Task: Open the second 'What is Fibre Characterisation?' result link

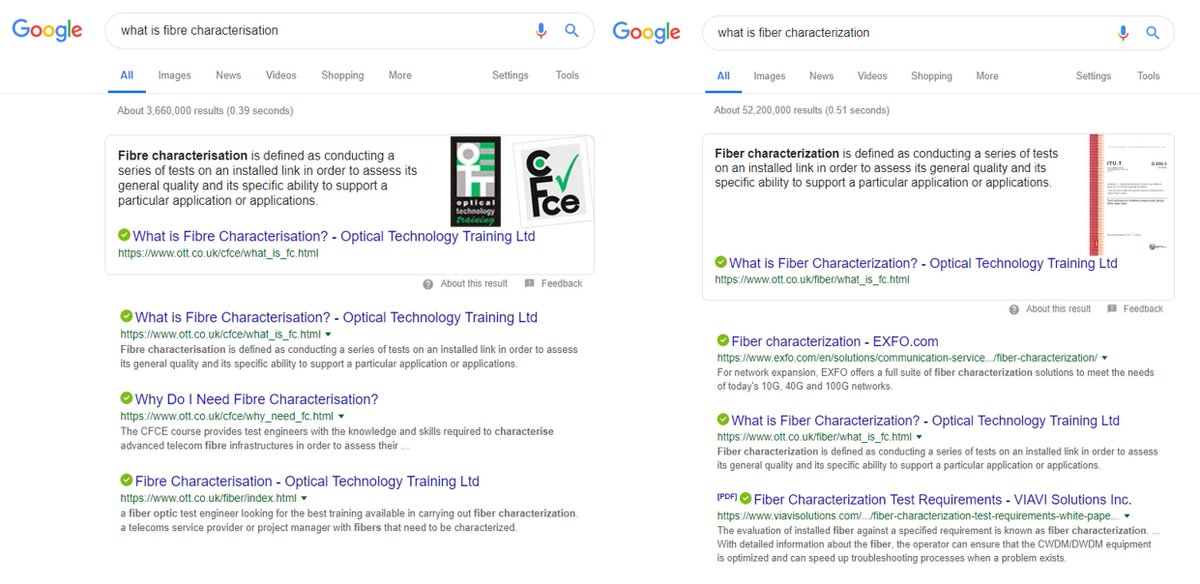Action: click(x=336, y=317)
